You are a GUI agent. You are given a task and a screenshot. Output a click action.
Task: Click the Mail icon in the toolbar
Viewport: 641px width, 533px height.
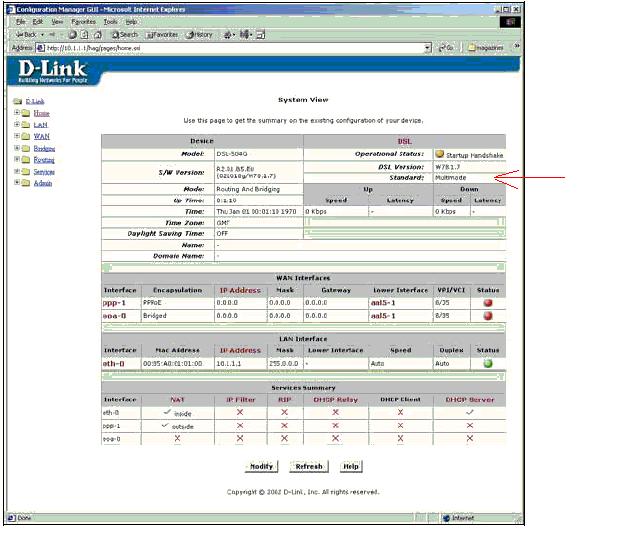(228, 35)
